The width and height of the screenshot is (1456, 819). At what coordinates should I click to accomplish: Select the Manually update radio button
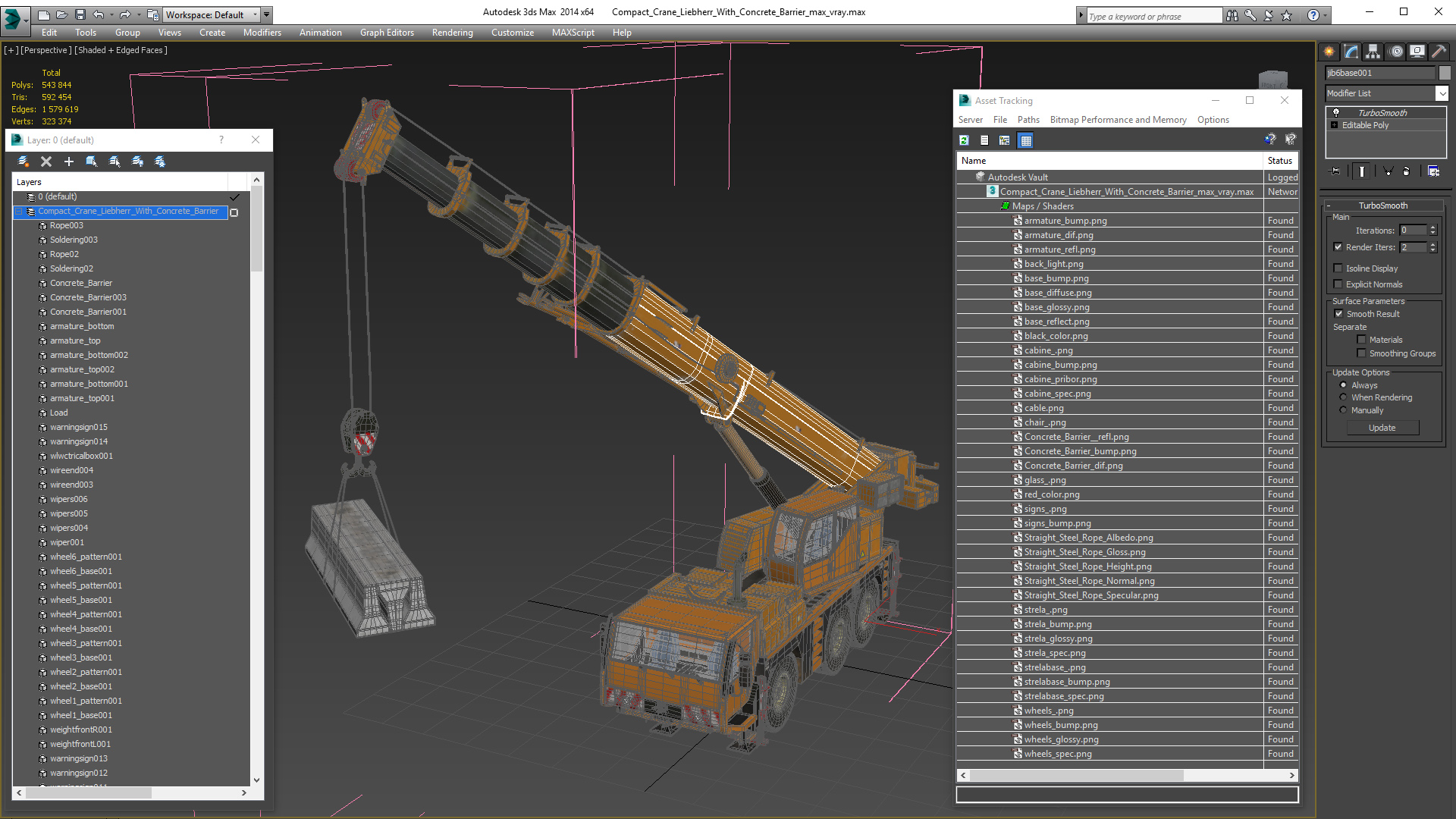(1344, 410)
